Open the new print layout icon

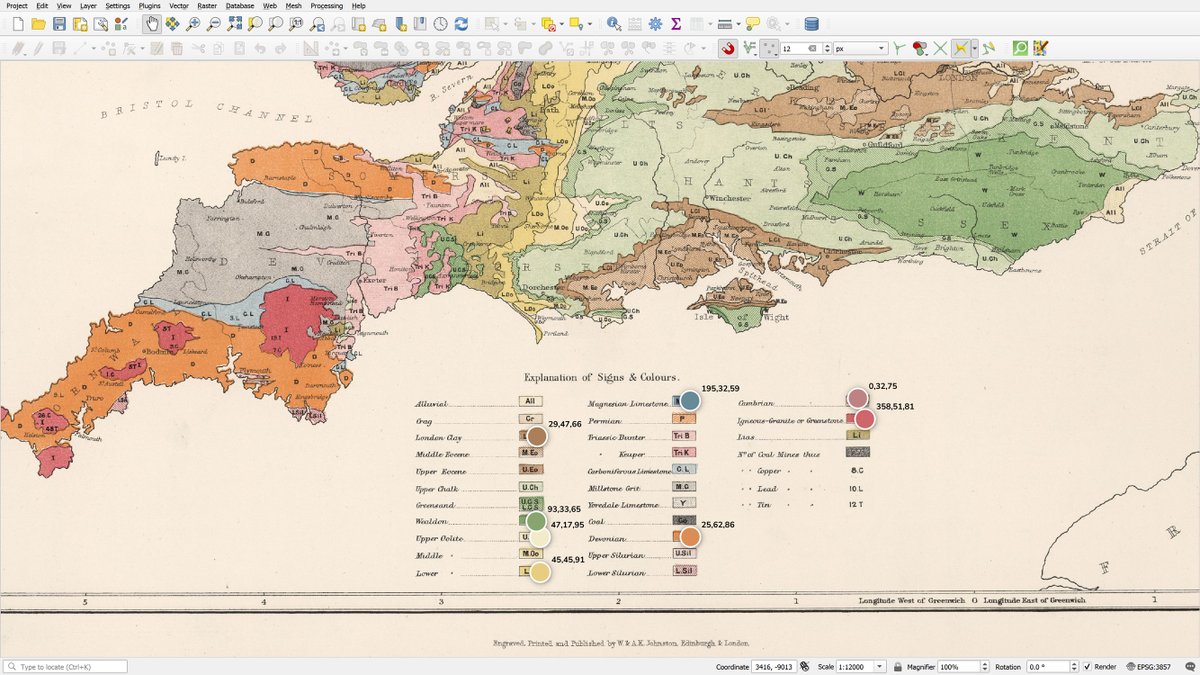[x=80, y=23]
